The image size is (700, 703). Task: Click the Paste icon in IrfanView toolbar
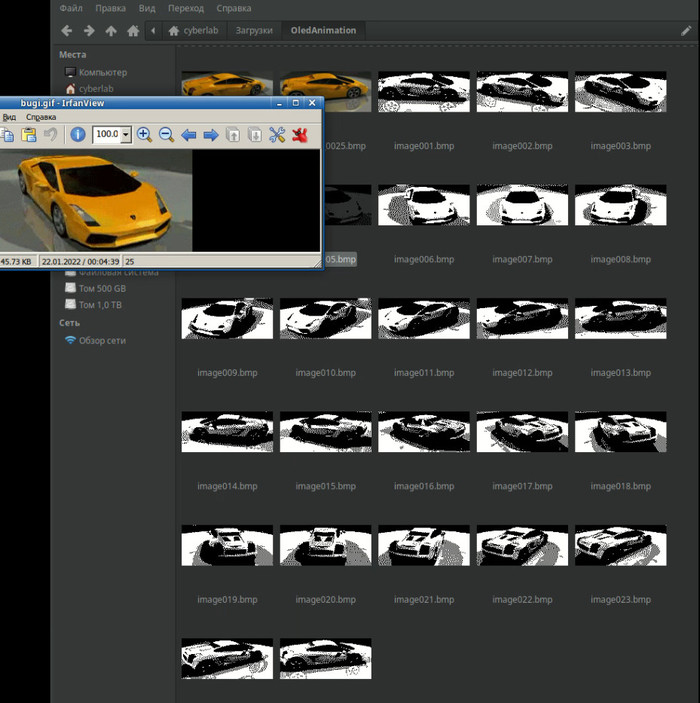click(29, 135)
